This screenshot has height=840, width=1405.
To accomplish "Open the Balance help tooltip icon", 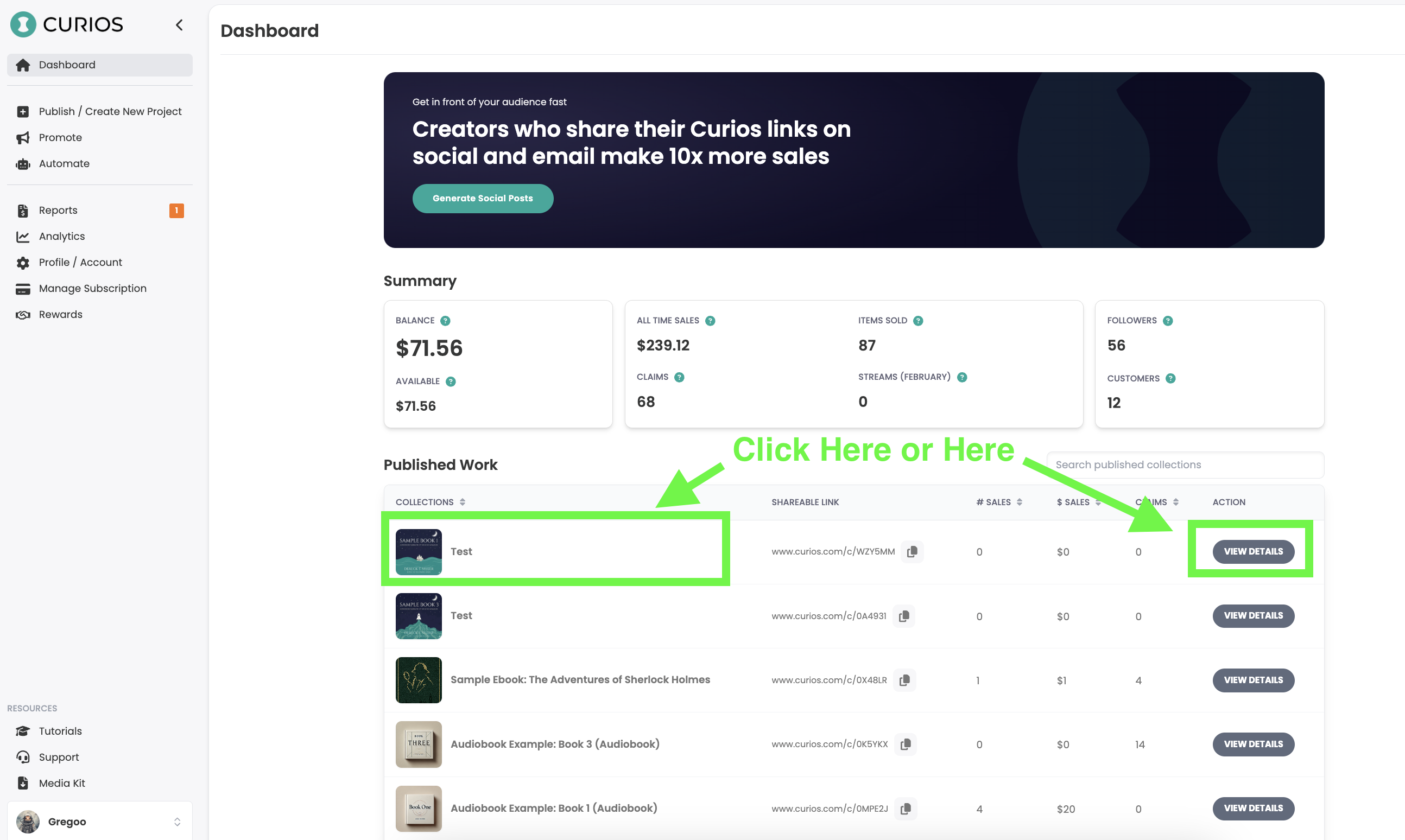I will [446, 320].
